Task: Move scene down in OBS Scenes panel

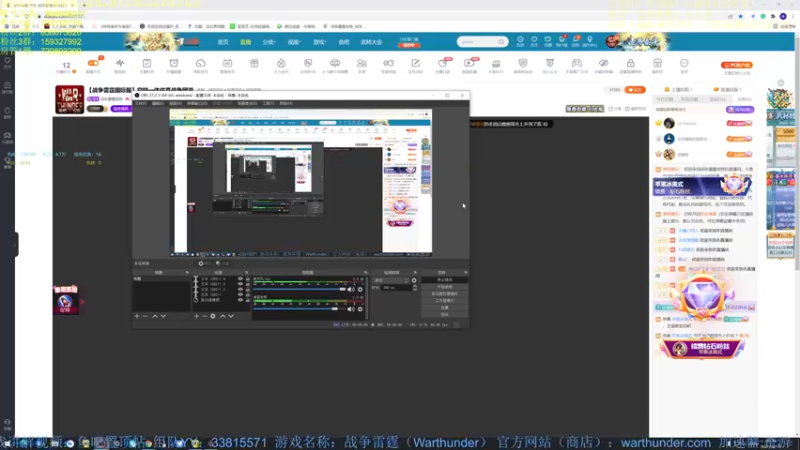Action: coord(163,316)
